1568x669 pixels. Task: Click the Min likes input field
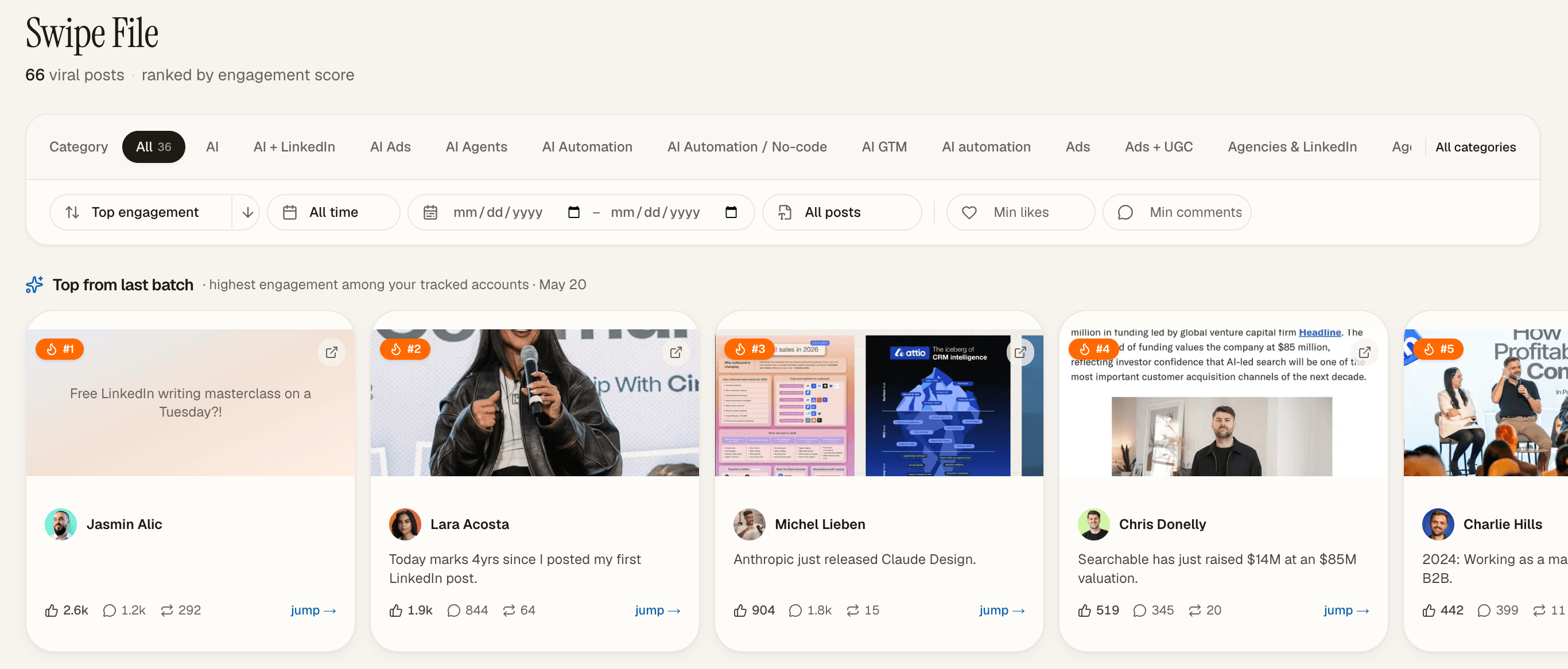[1021, 212]
